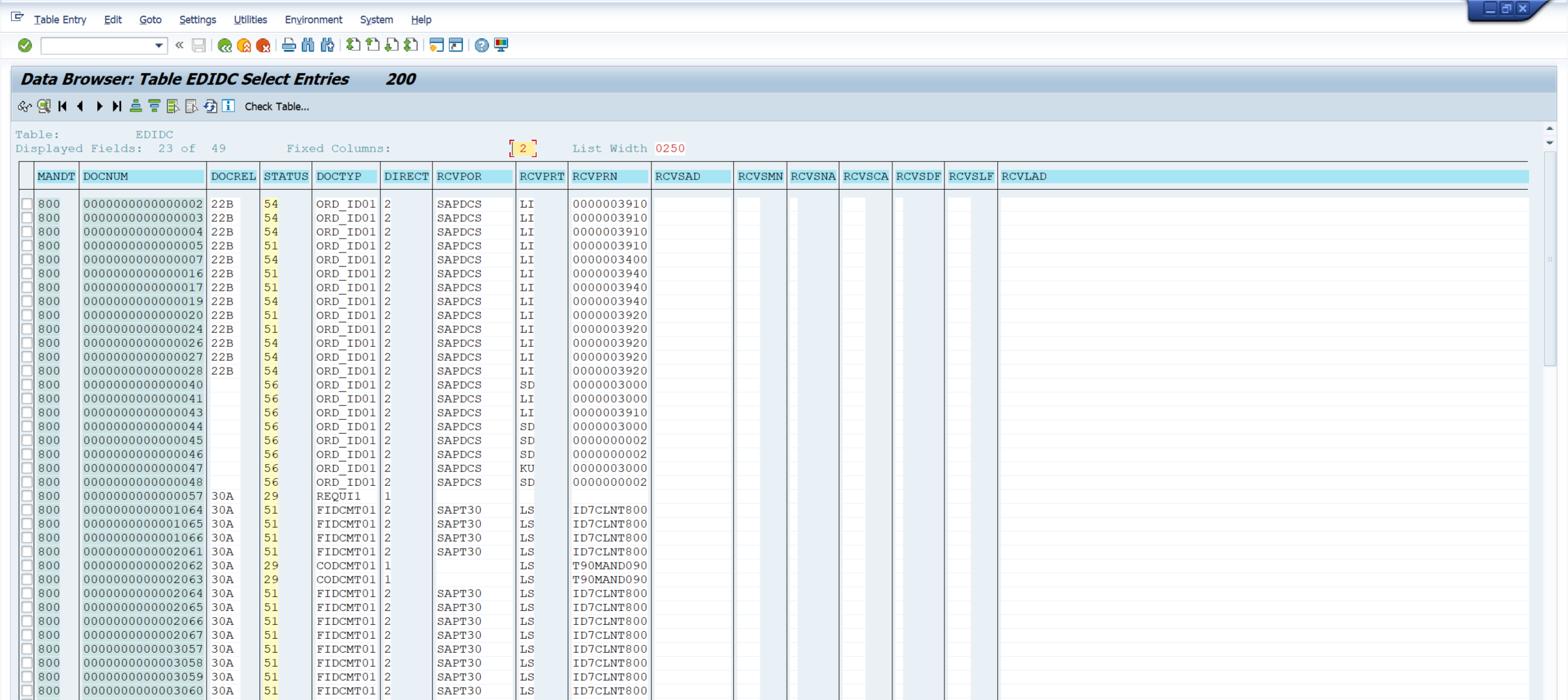The height and width of the screenshot is (700, 1568).
Task: Click the red Cancel icon
Action: 263,46
